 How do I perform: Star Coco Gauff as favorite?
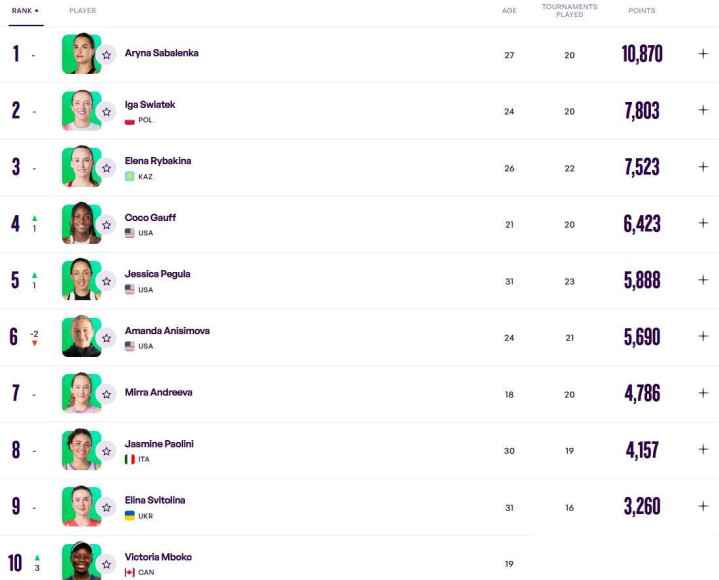pyautogui.click(x=106, y=224)
